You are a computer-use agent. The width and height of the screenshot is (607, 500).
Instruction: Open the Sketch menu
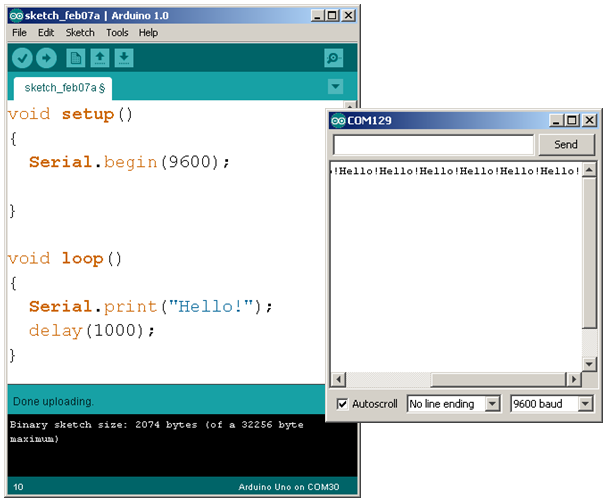(x=80, y=33)
